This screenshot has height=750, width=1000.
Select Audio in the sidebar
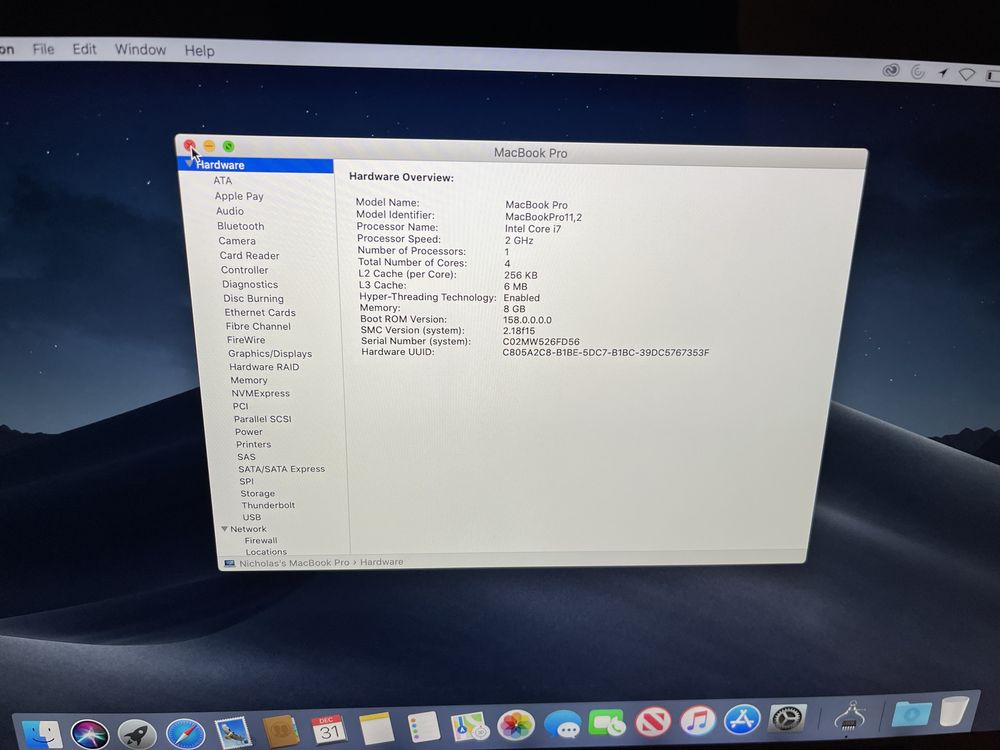(x=230, y=211)
